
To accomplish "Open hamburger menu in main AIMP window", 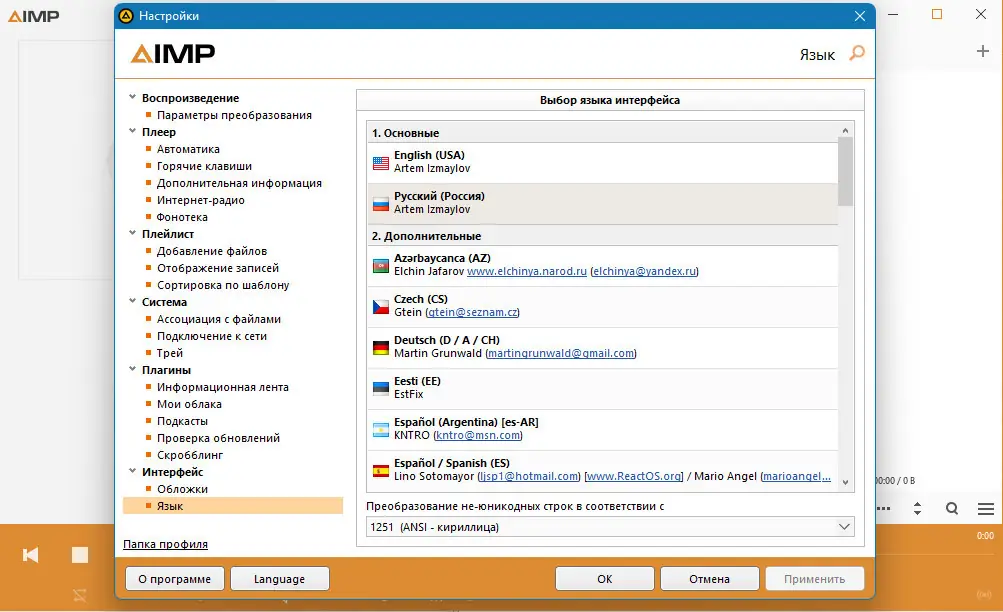I will click(986, 508).
